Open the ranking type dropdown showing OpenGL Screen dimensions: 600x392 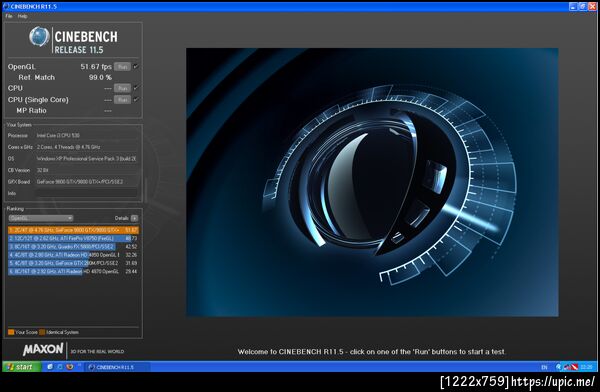(41, 218)
